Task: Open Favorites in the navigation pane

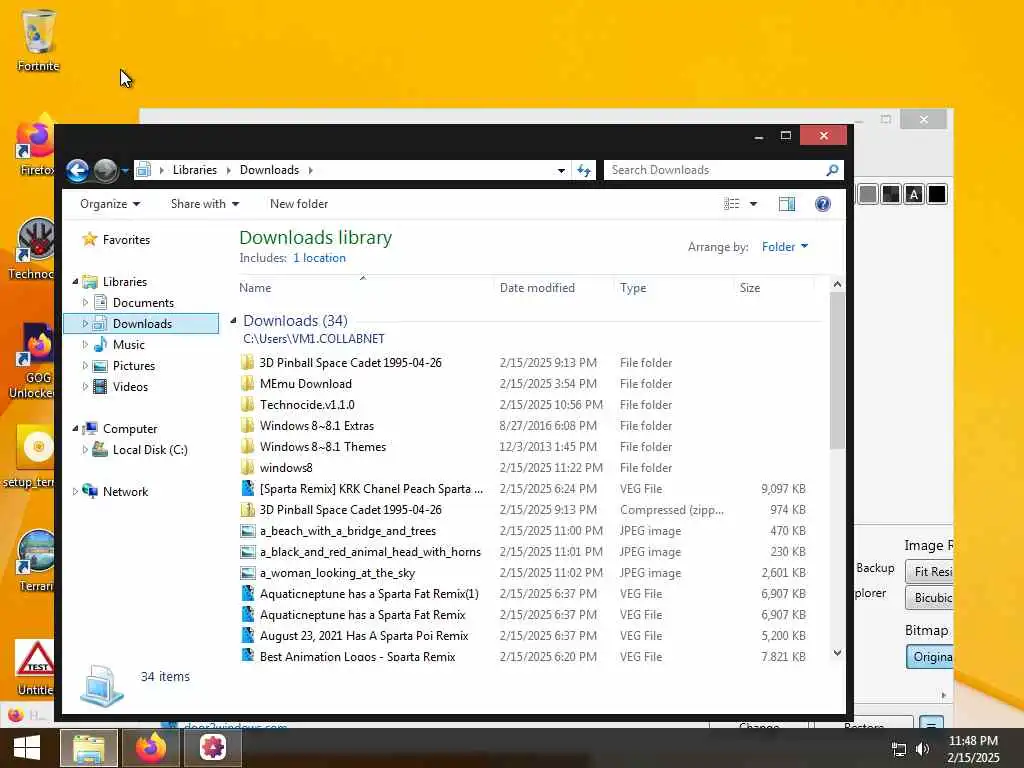Action: point(126,240)
